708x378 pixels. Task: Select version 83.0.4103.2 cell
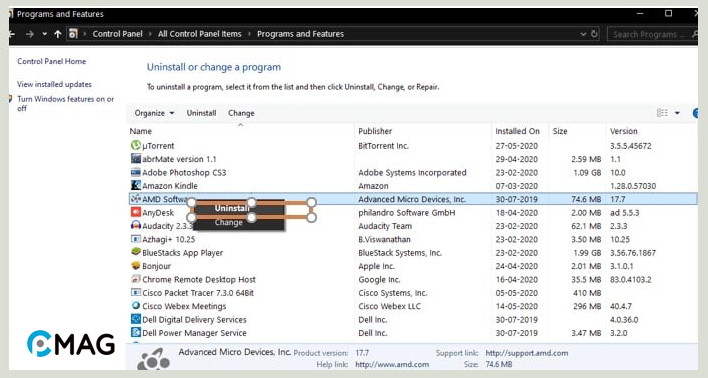coord(631,280)
